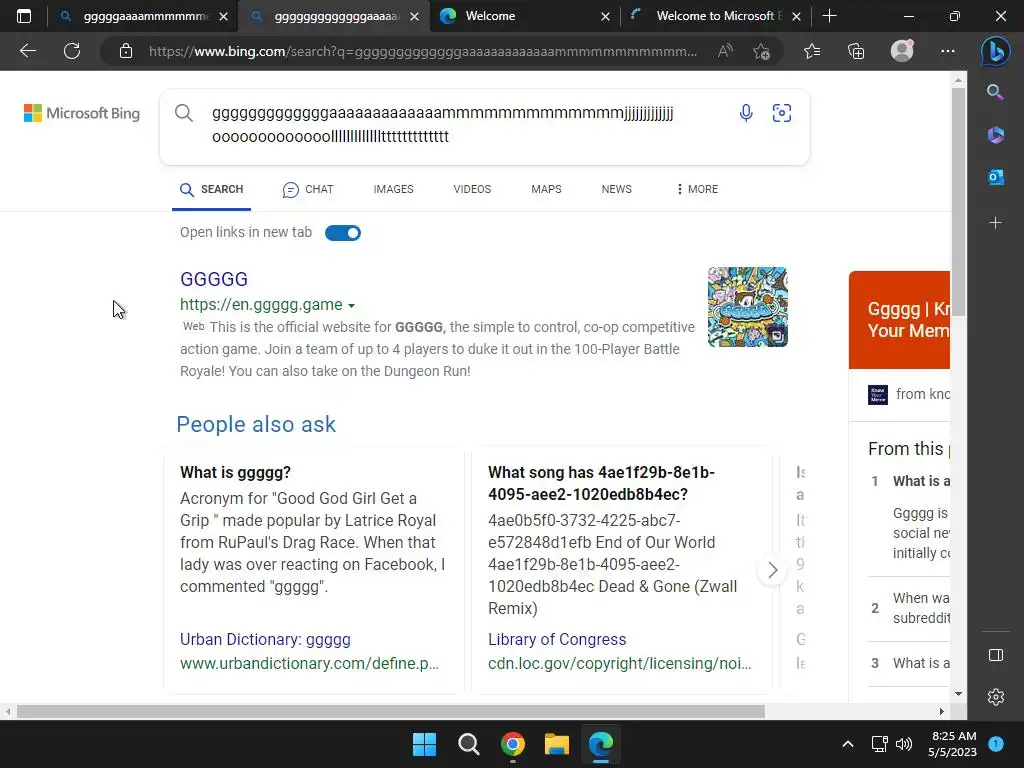This screenshot has width=1024, height=768.
Task: Open File Explorer from taskbar
Action: click(x=556, y=744)
